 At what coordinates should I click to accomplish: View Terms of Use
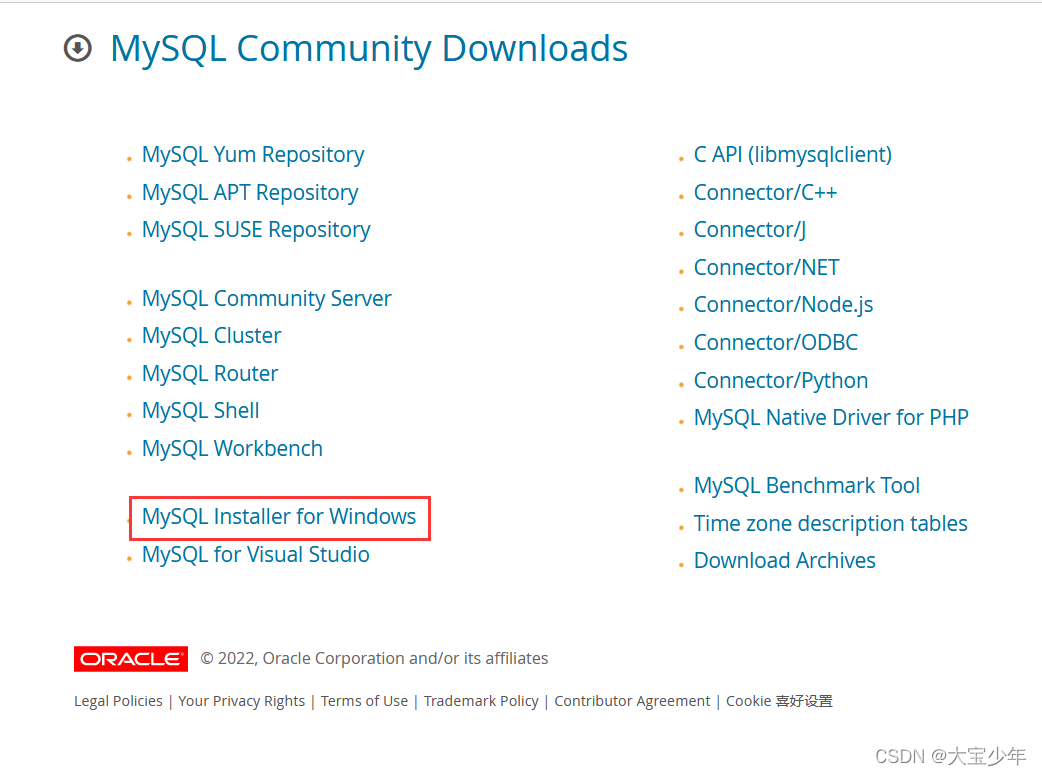364,701
